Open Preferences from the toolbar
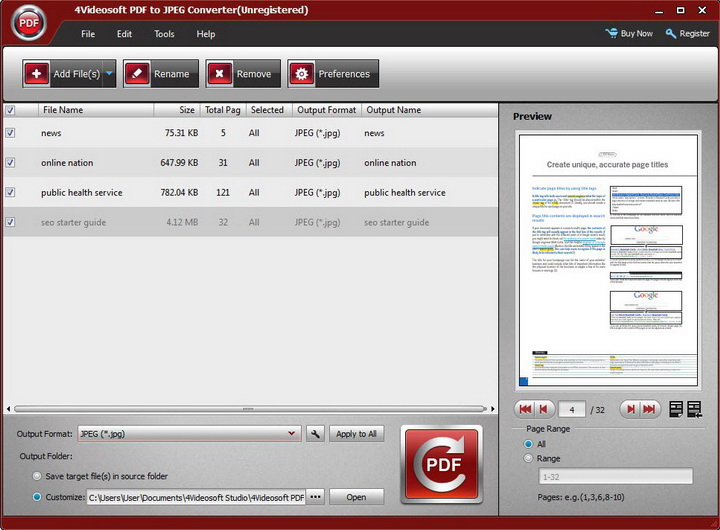Screen dimensions: 720x530 point(333,73)
